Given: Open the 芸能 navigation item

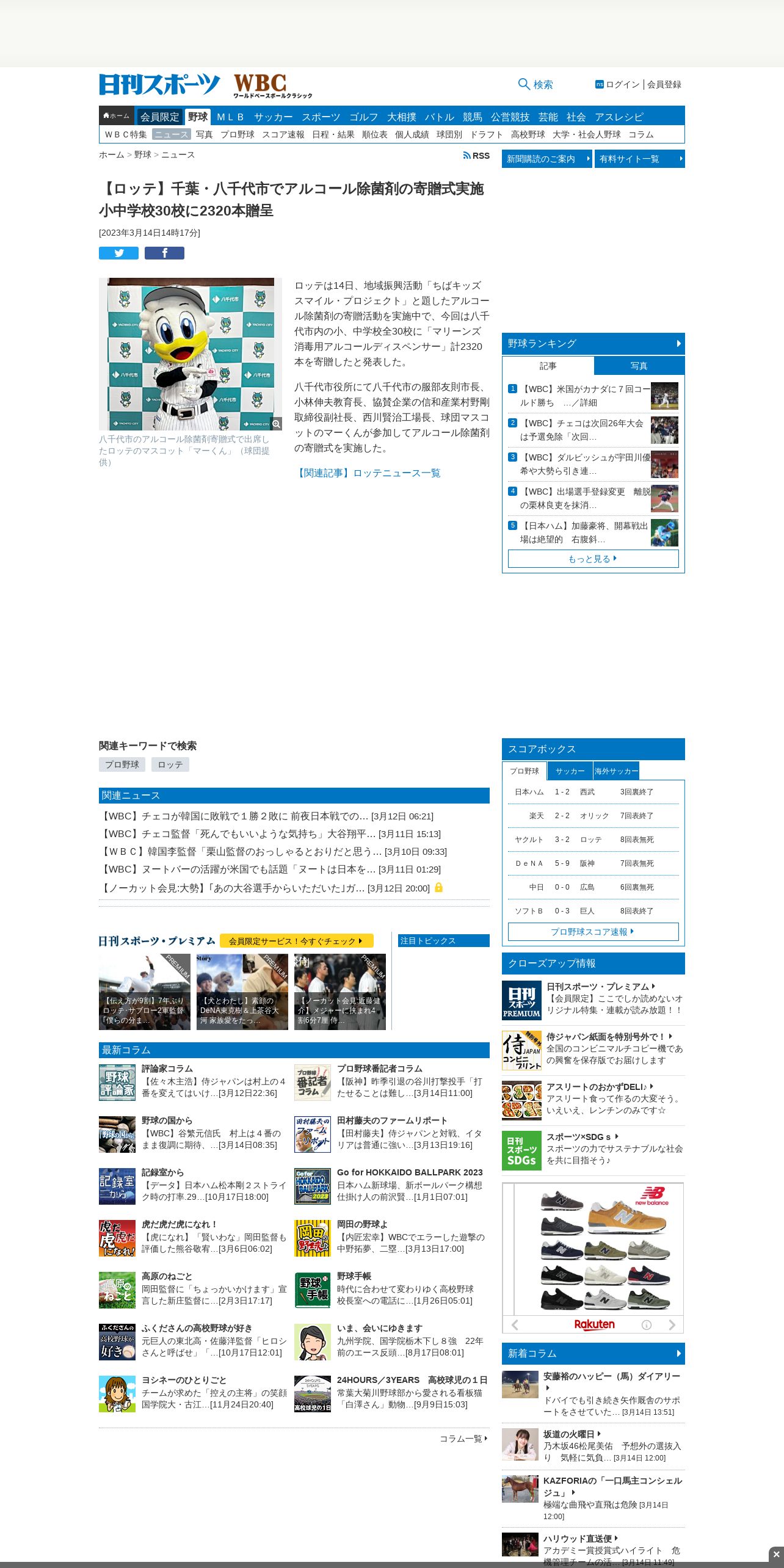Looking at the screenshot, I should (548, 117).
